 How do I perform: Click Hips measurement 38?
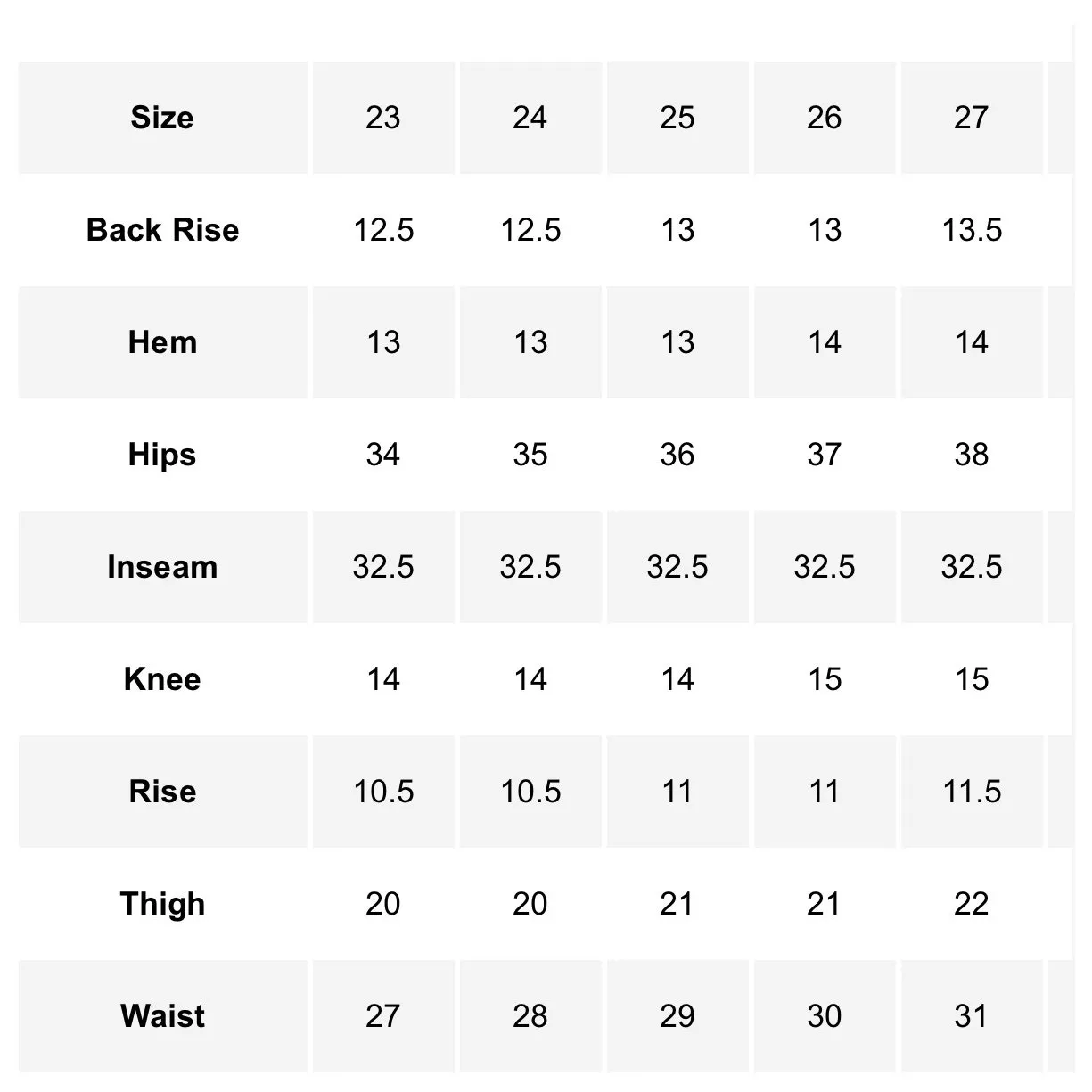972,455
